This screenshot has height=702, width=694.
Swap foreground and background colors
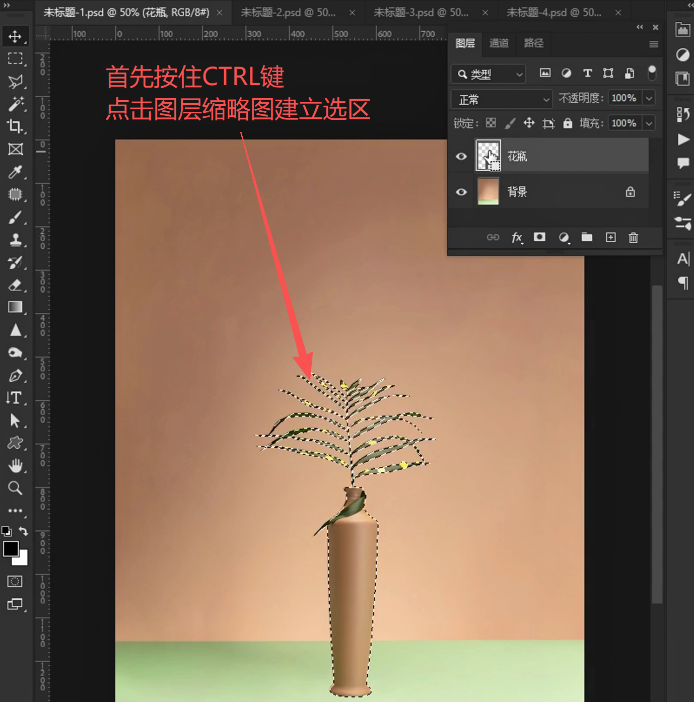pos(23,531)
